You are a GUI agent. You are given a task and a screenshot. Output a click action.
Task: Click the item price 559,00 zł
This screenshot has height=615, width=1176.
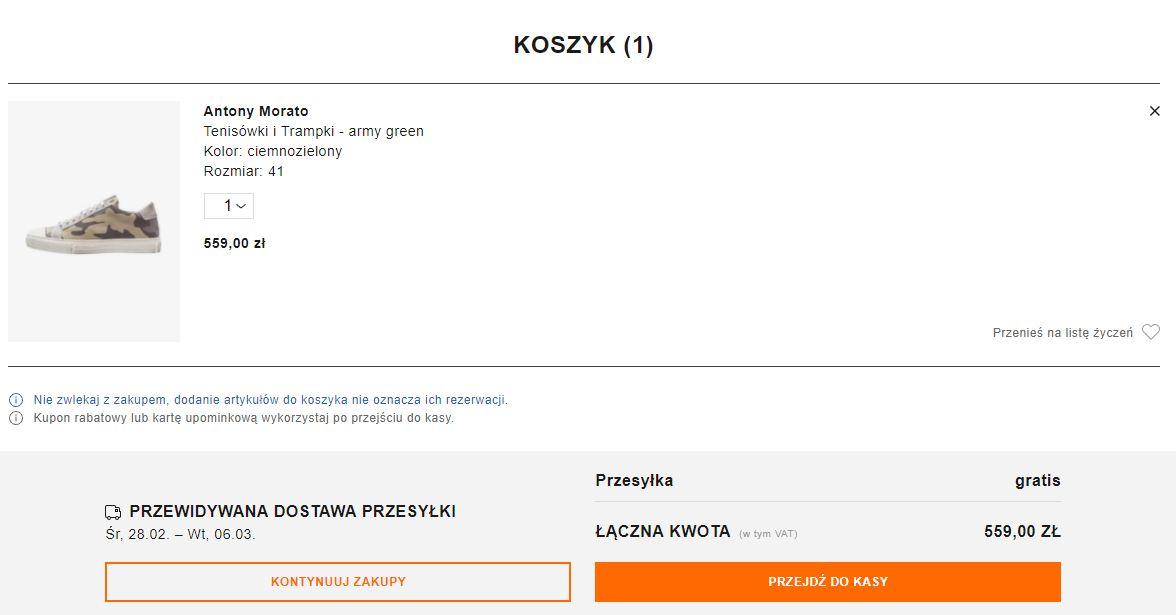click(234, 243)
